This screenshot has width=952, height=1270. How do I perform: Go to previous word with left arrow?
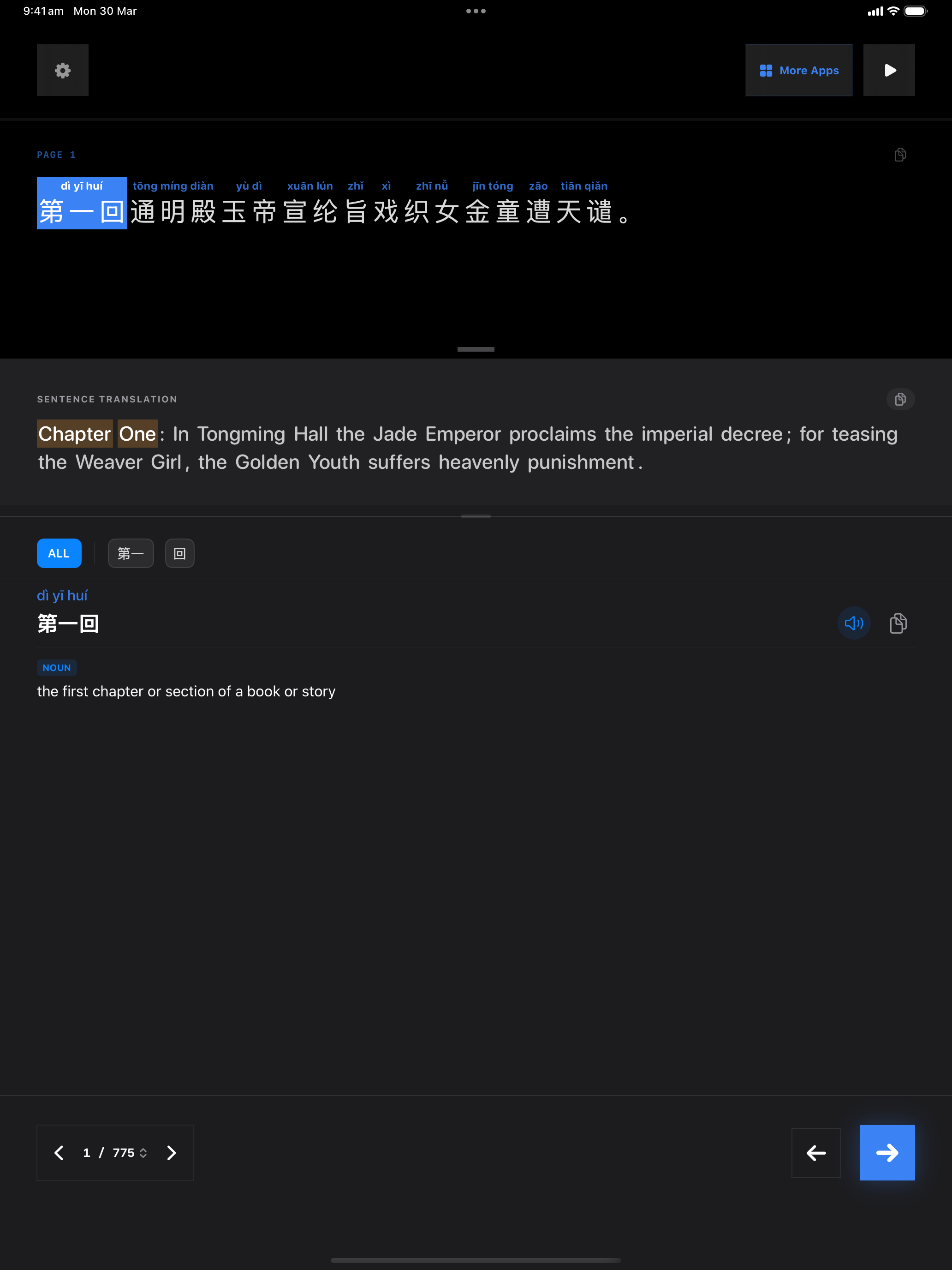pyautogui.click(x=816, y=1152)
